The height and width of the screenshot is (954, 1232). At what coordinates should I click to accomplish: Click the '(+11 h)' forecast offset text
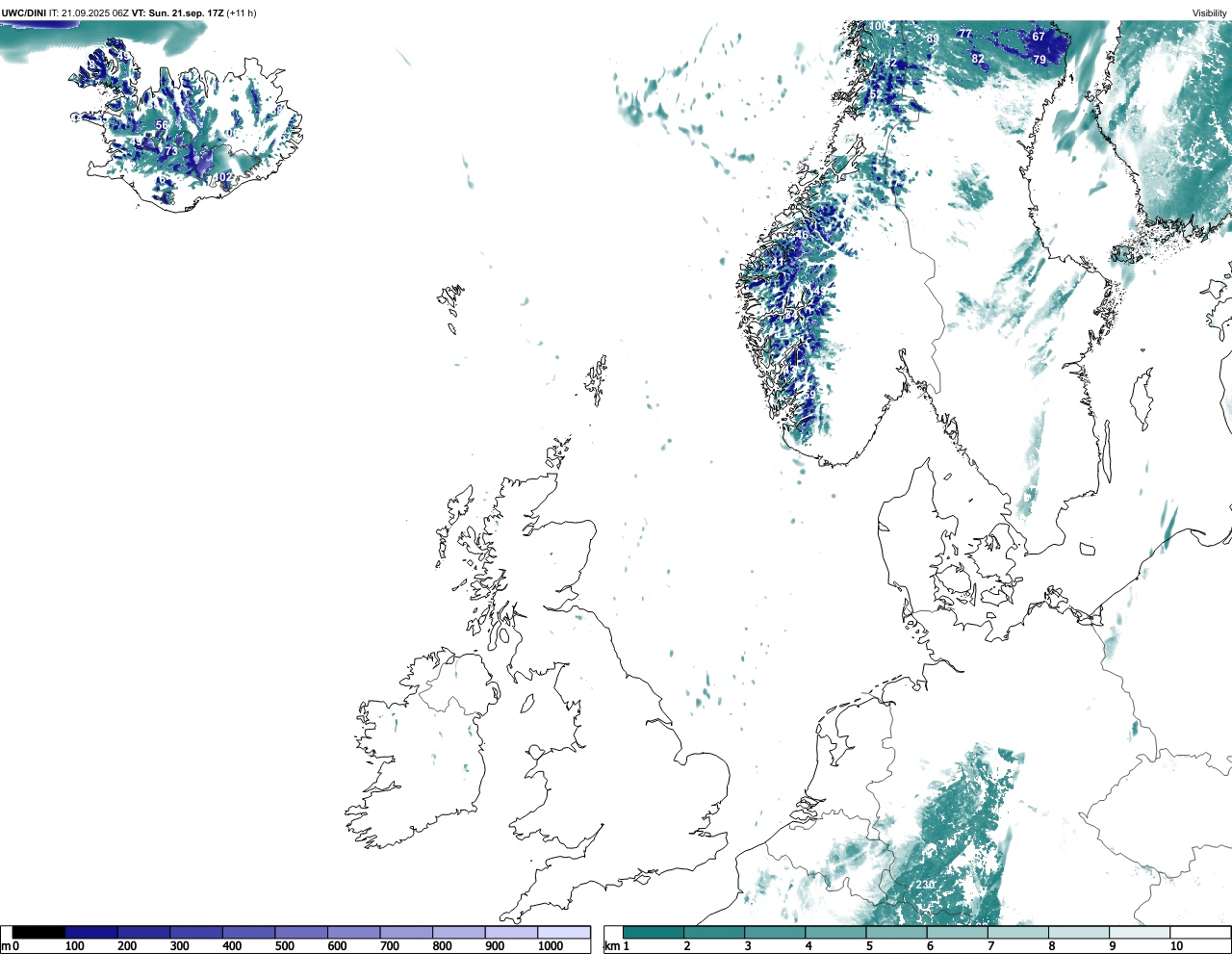pyautogui.click(x=242, y=13)
